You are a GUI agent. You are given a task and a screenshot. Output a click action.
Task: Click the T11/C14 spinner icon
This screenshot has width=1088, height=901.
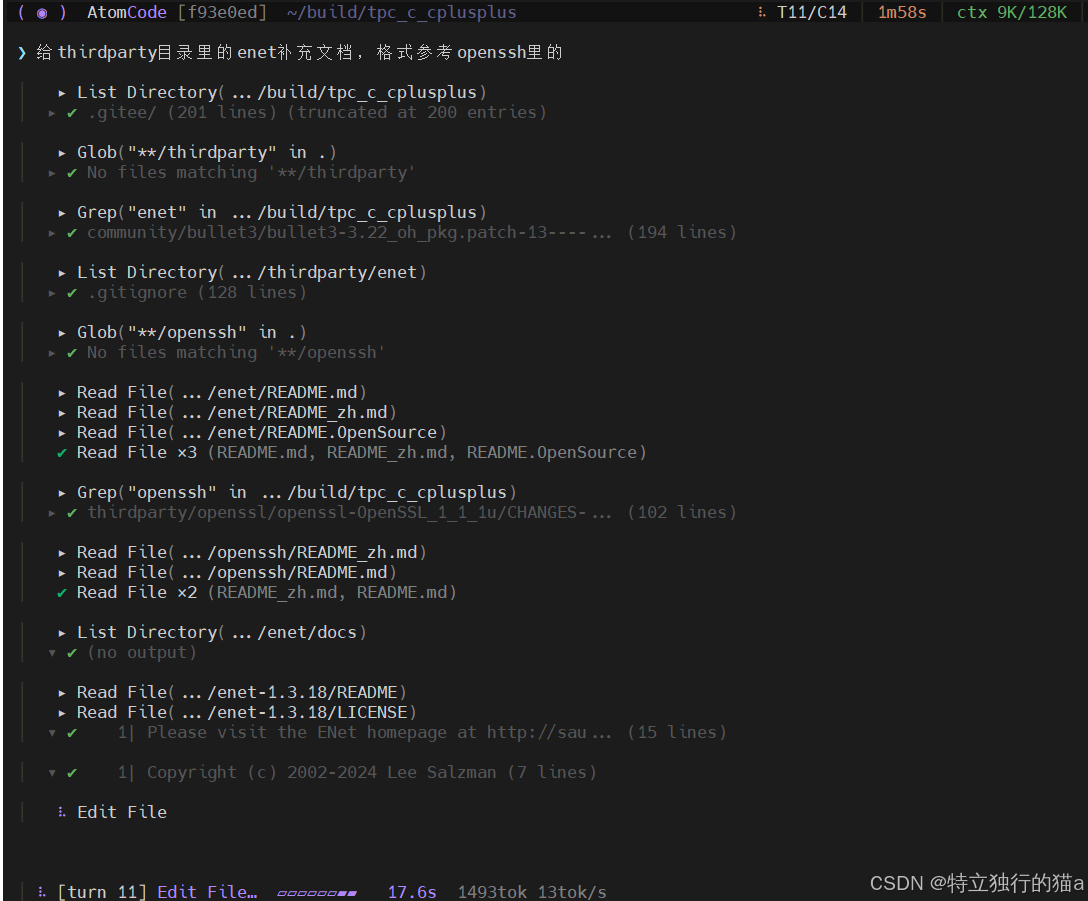762,12
